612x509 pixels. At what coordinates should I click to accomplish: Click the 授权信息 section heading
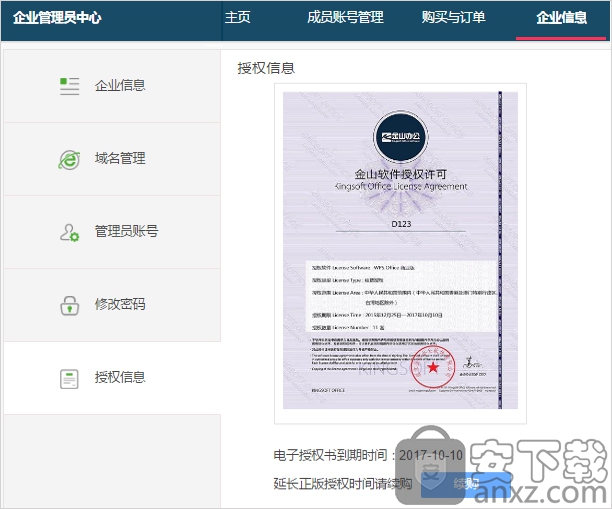point(266,68)
